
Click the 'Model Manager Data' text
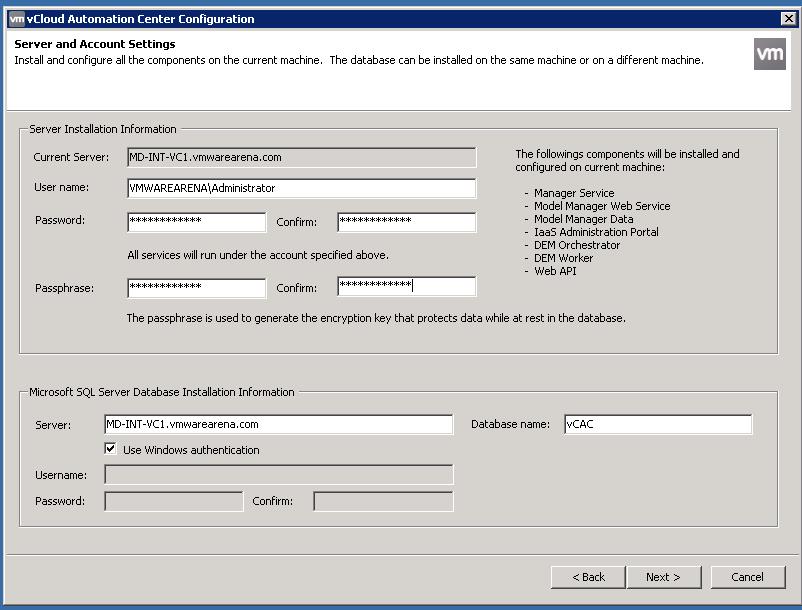(x=584, y=219)
